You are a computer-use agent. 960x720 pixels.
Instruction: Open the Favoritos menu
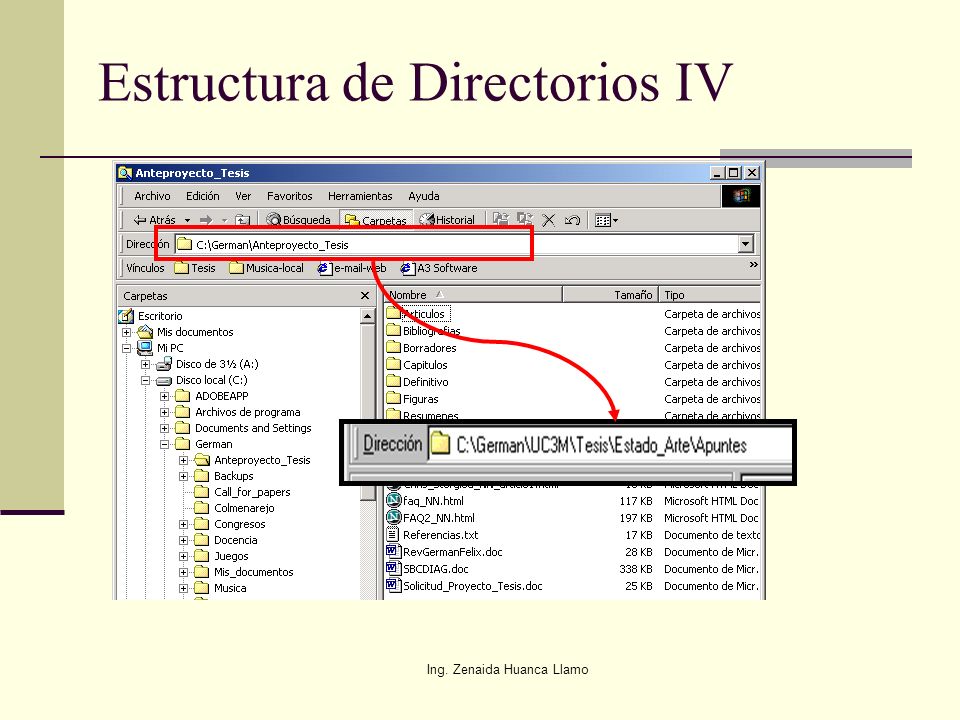pyautogui.click(x=290, y=196)
